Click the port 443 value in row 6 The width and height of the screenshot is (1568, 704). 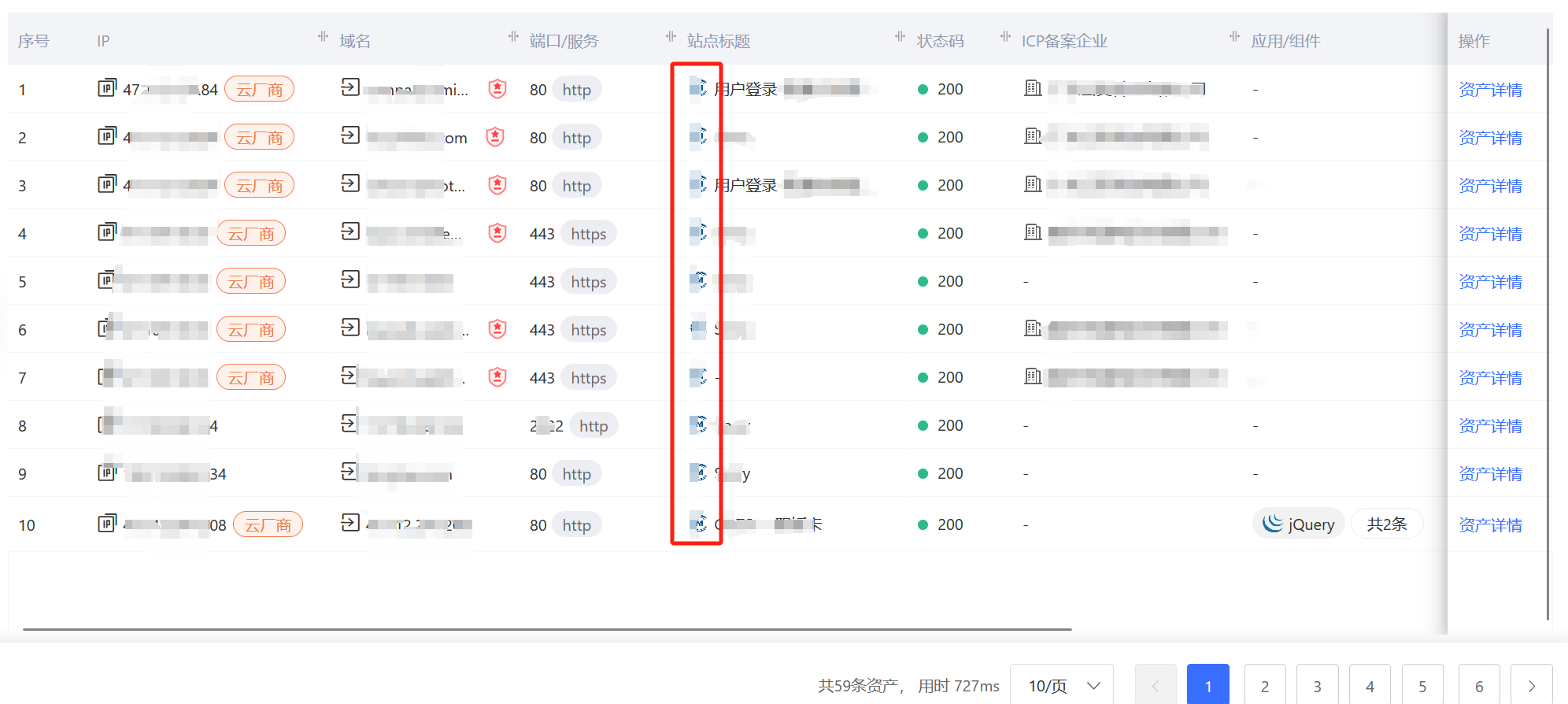point(542,330)
